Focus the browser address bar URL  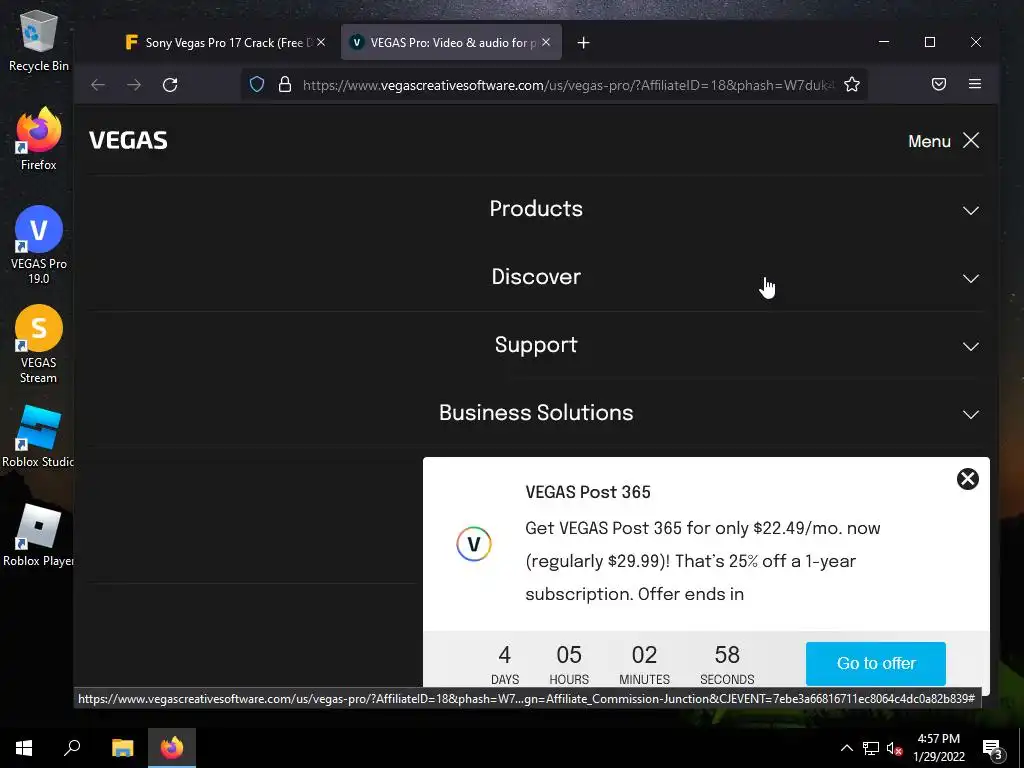568,85
